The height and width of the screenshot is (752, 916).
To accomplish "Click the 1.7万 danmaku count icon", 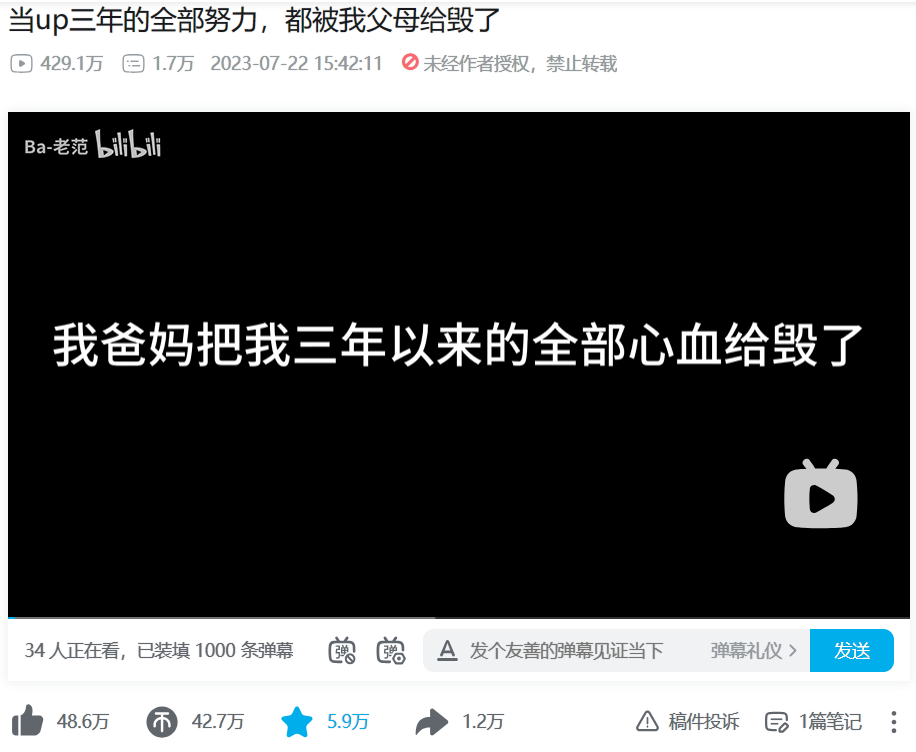I will pos(133,63).
